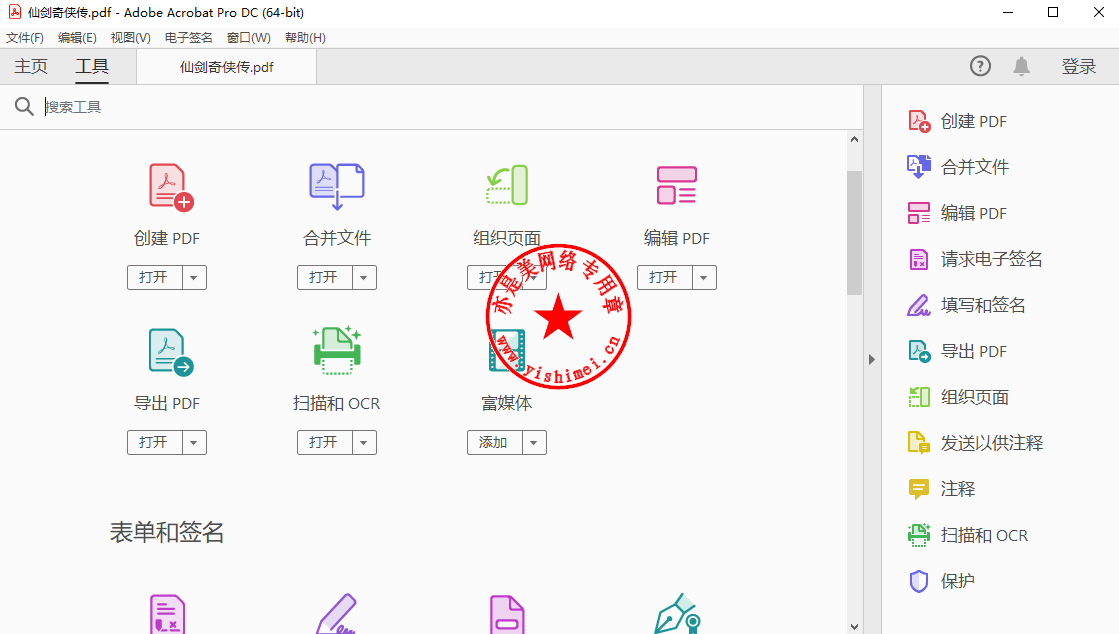This screenshot has height=634, width=1119.
Task: Open the 保护 tool in the right pane
Action: (x=941, y=581)
